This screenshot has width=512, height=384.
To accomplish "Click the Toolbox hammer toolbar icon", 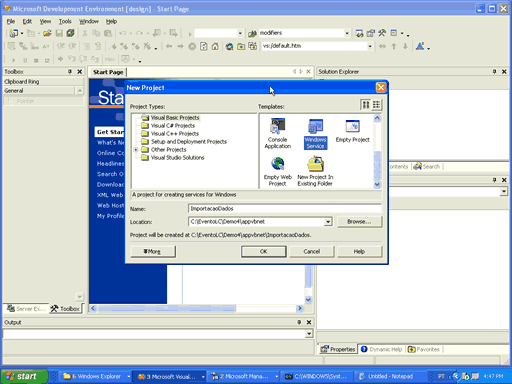I will point(382,33).
